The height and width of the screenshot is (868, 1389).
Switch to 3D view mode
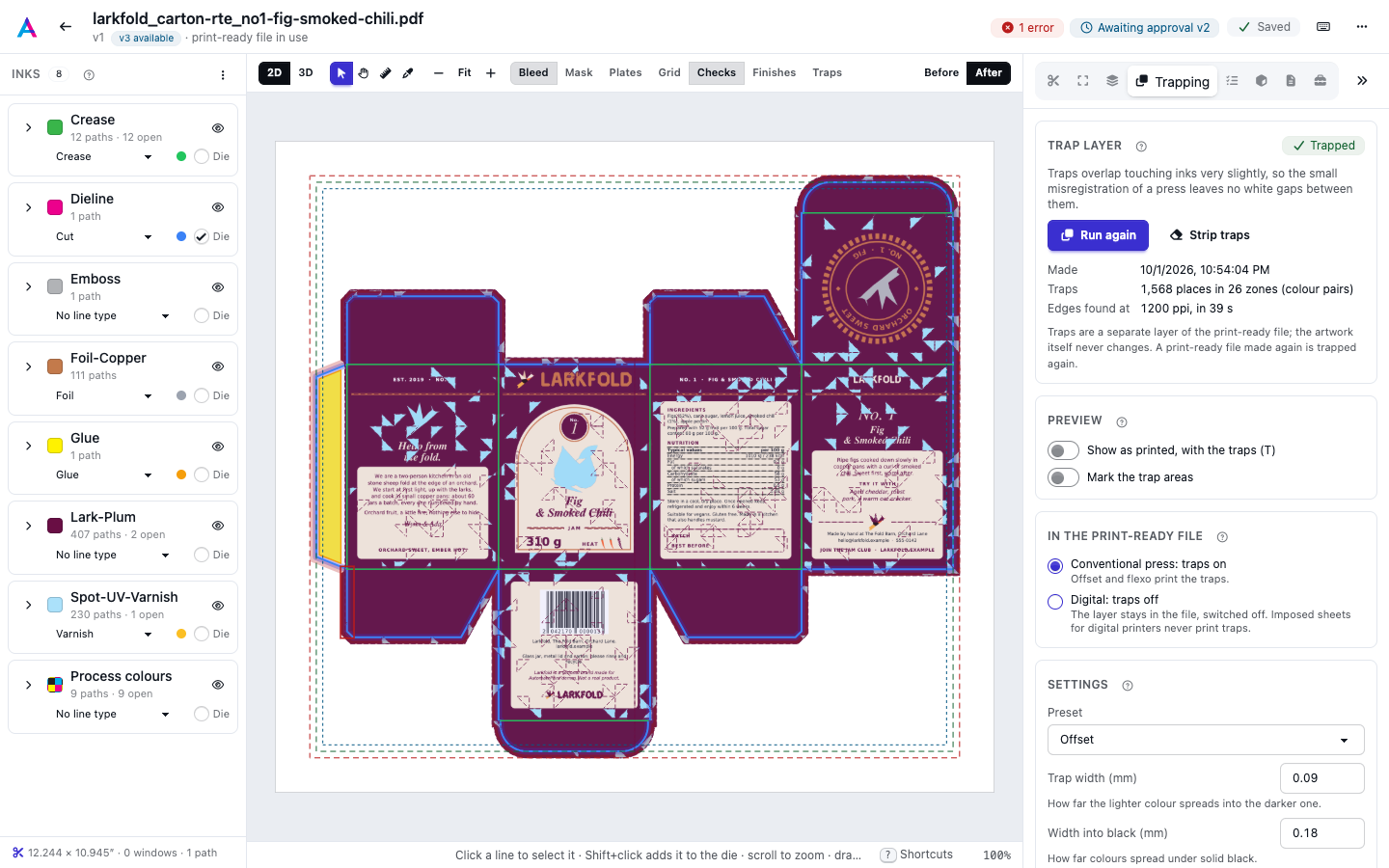coord(306,73)
